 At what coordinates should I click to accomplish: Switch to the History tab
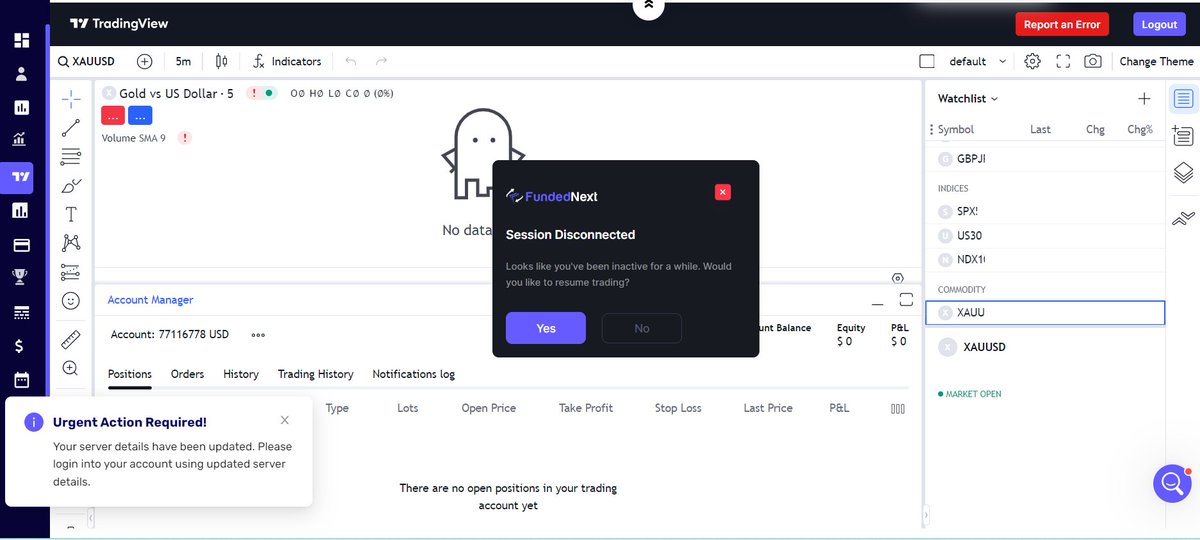click(241, 374)
